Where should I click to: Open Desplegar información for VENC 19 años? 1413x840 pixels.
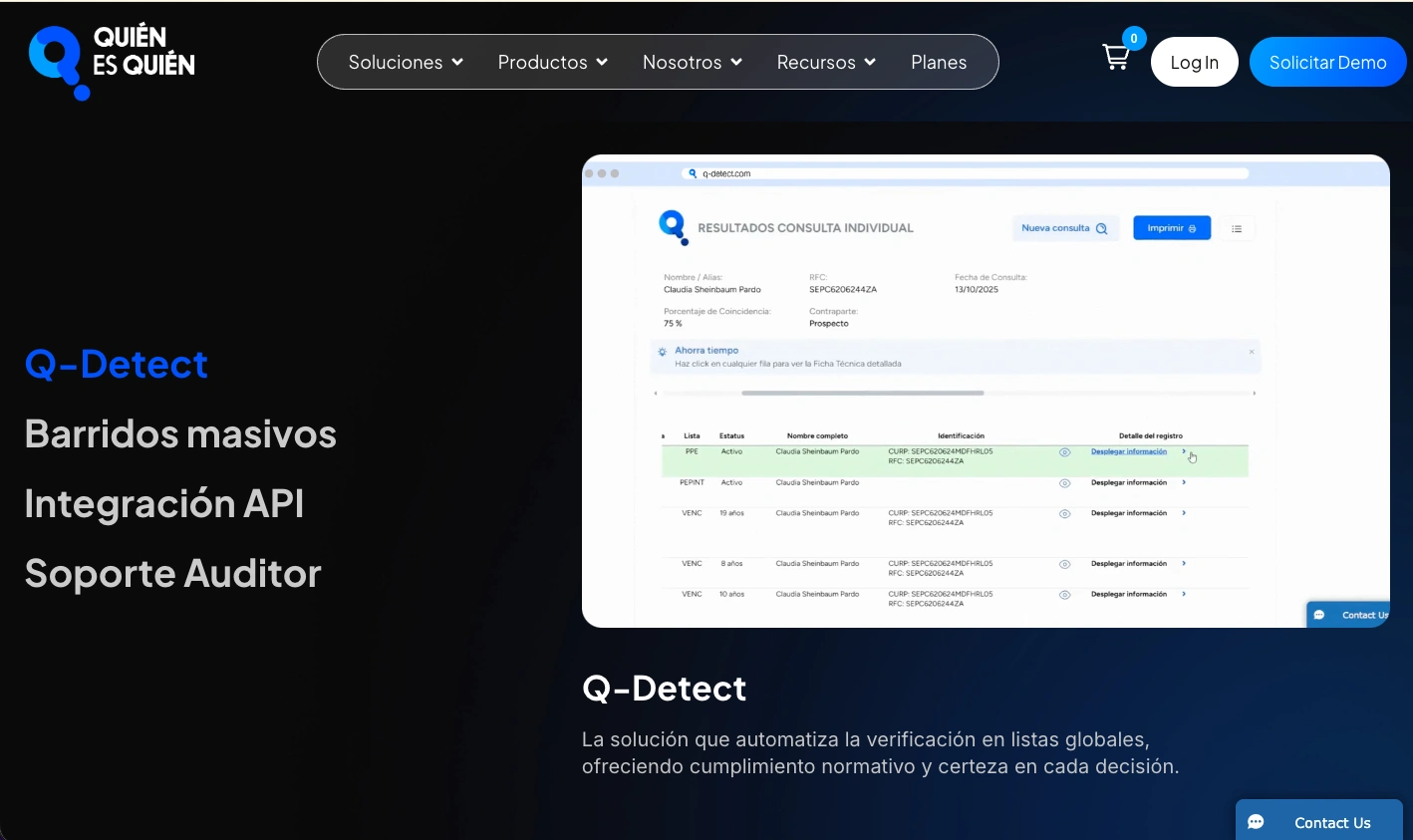[1129, 513]
